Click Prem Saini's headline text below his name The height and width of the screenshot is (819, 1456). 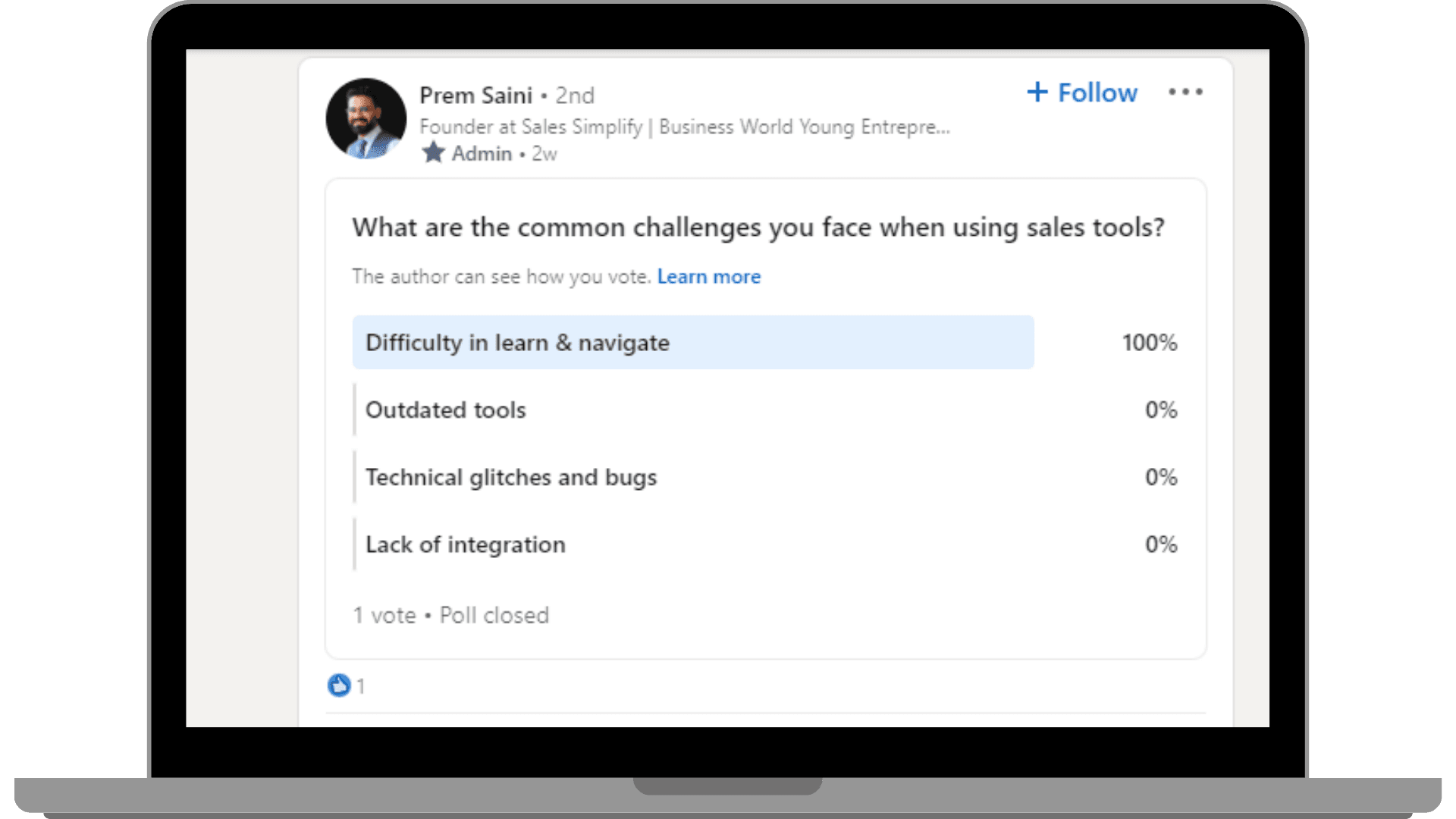(x=685, y=127)
